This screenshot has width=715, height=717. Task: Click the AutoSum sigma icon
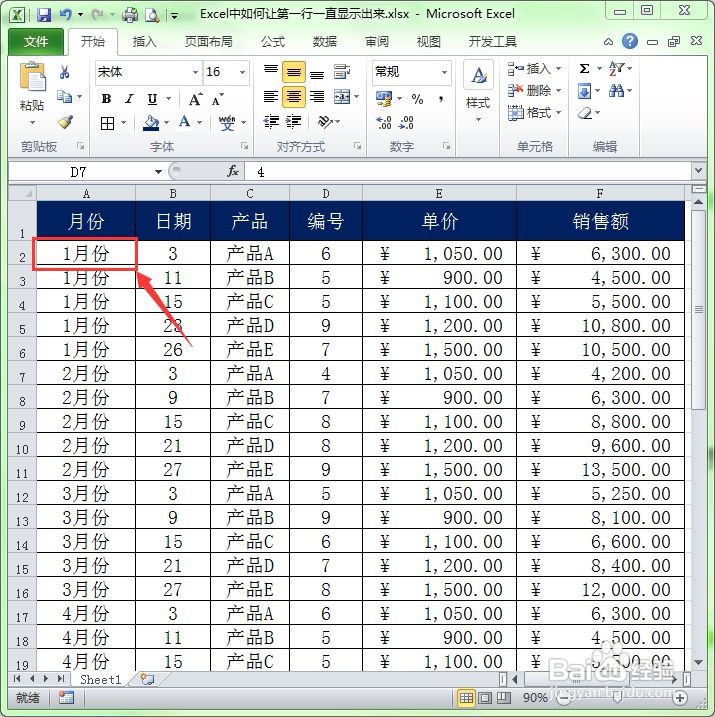(x=584, y=69)
